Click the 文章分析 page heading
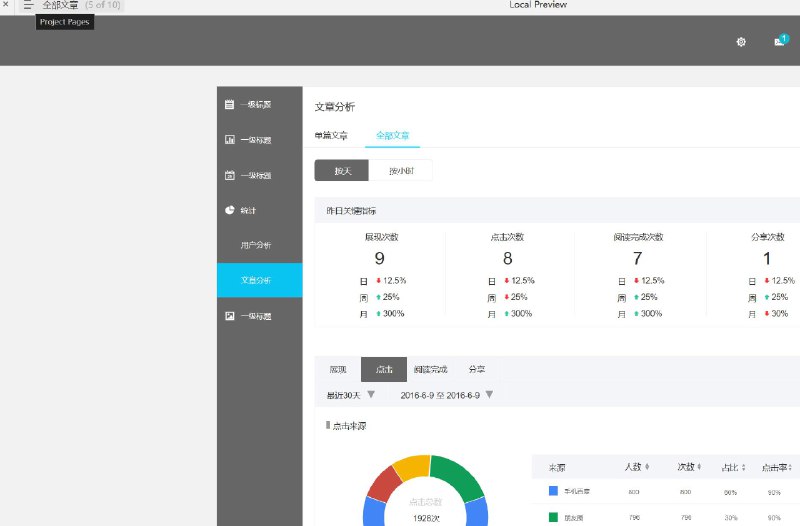This screenshot has height=526, width=800. (x=335, y=107)
